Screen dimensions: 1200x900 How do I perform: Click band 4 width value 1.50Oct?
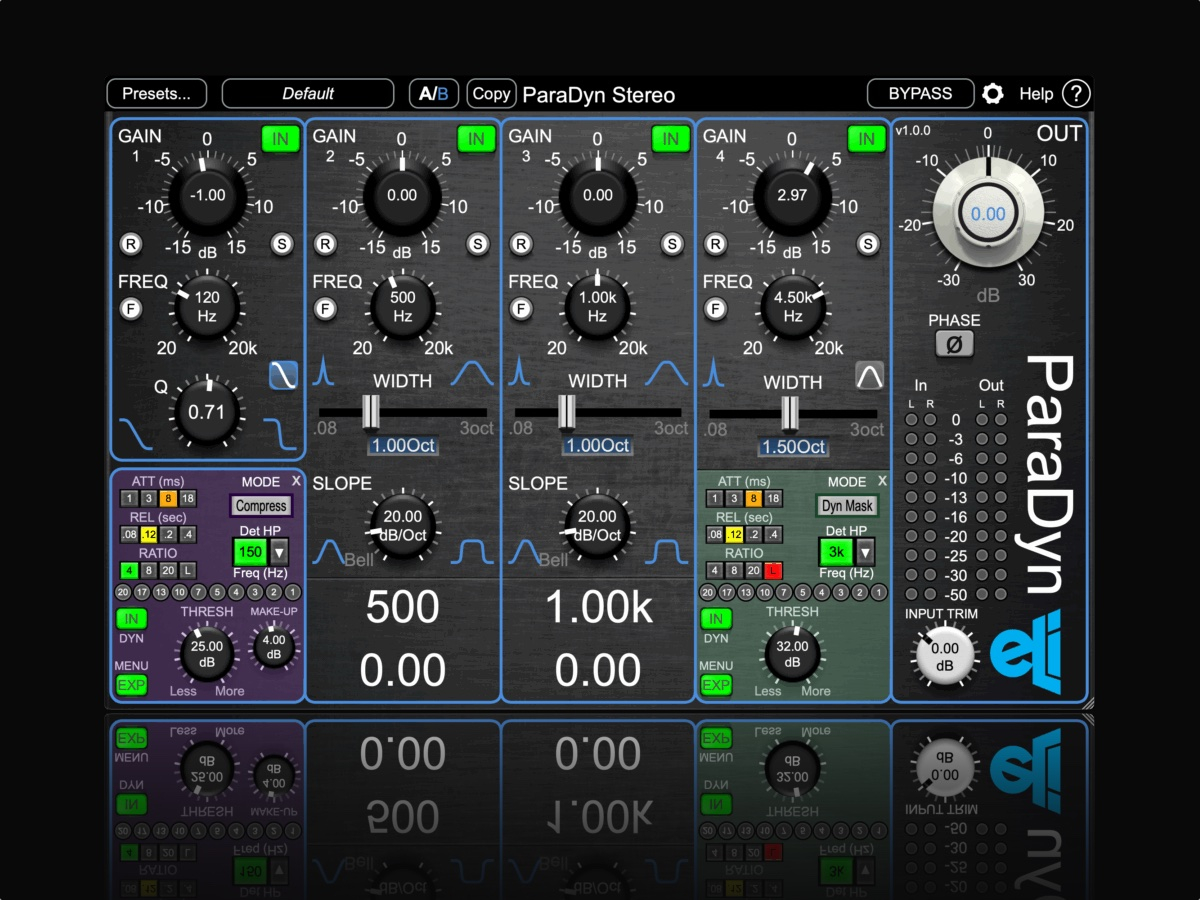pos(793,447)
